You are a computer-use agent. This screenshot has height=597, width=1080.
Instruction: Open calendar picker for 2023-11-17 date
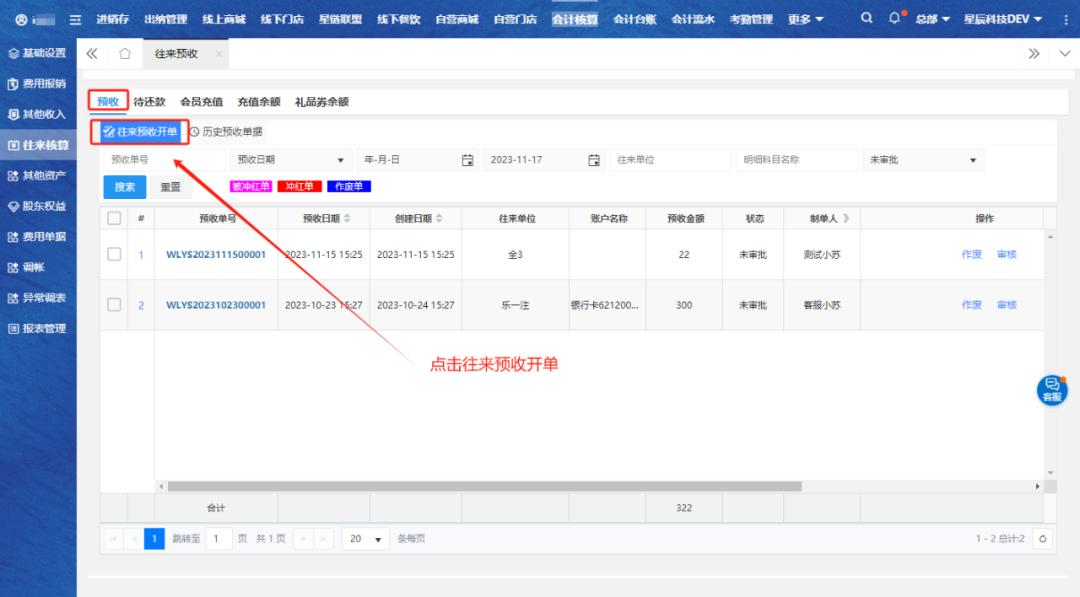point(595,160)
